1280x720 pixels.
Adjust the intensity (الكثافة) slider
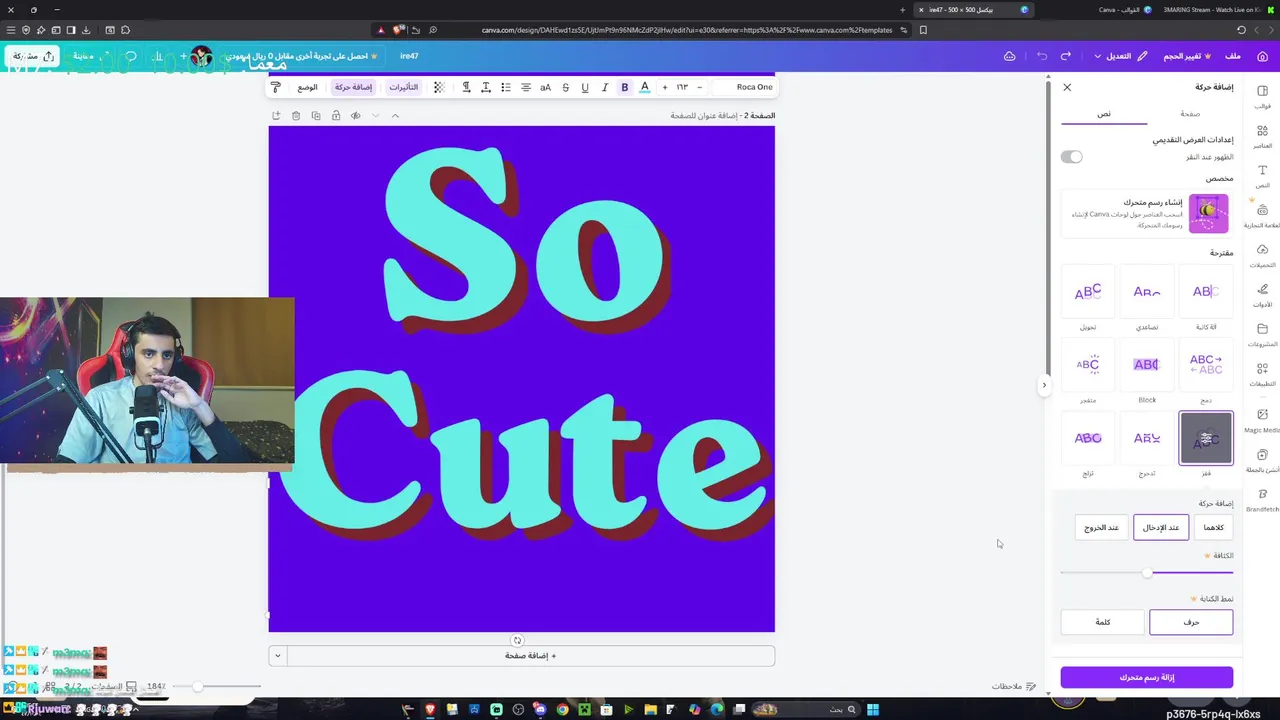(x=1147, y=573)
